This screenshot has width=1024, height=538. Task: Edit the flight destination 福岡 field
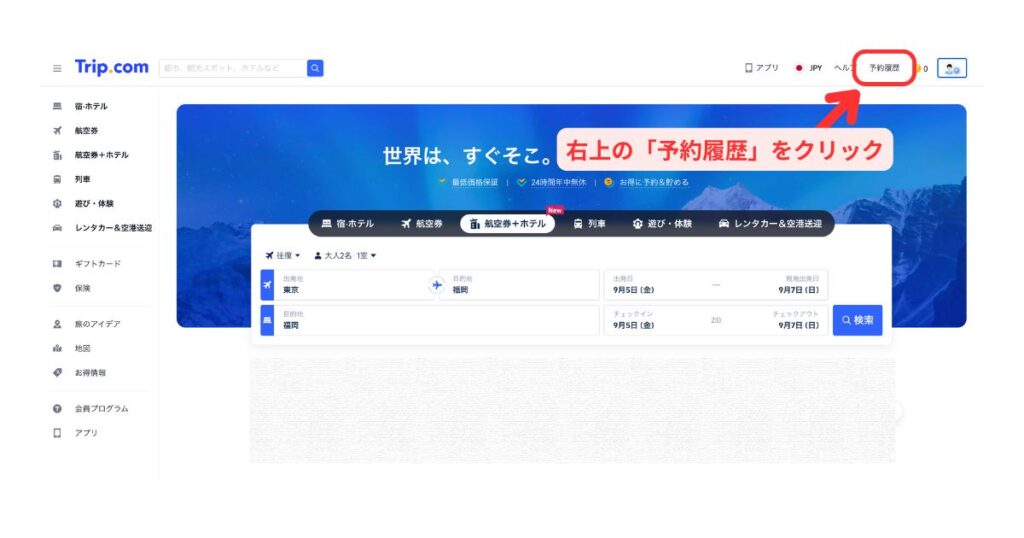tap(520, 285)
